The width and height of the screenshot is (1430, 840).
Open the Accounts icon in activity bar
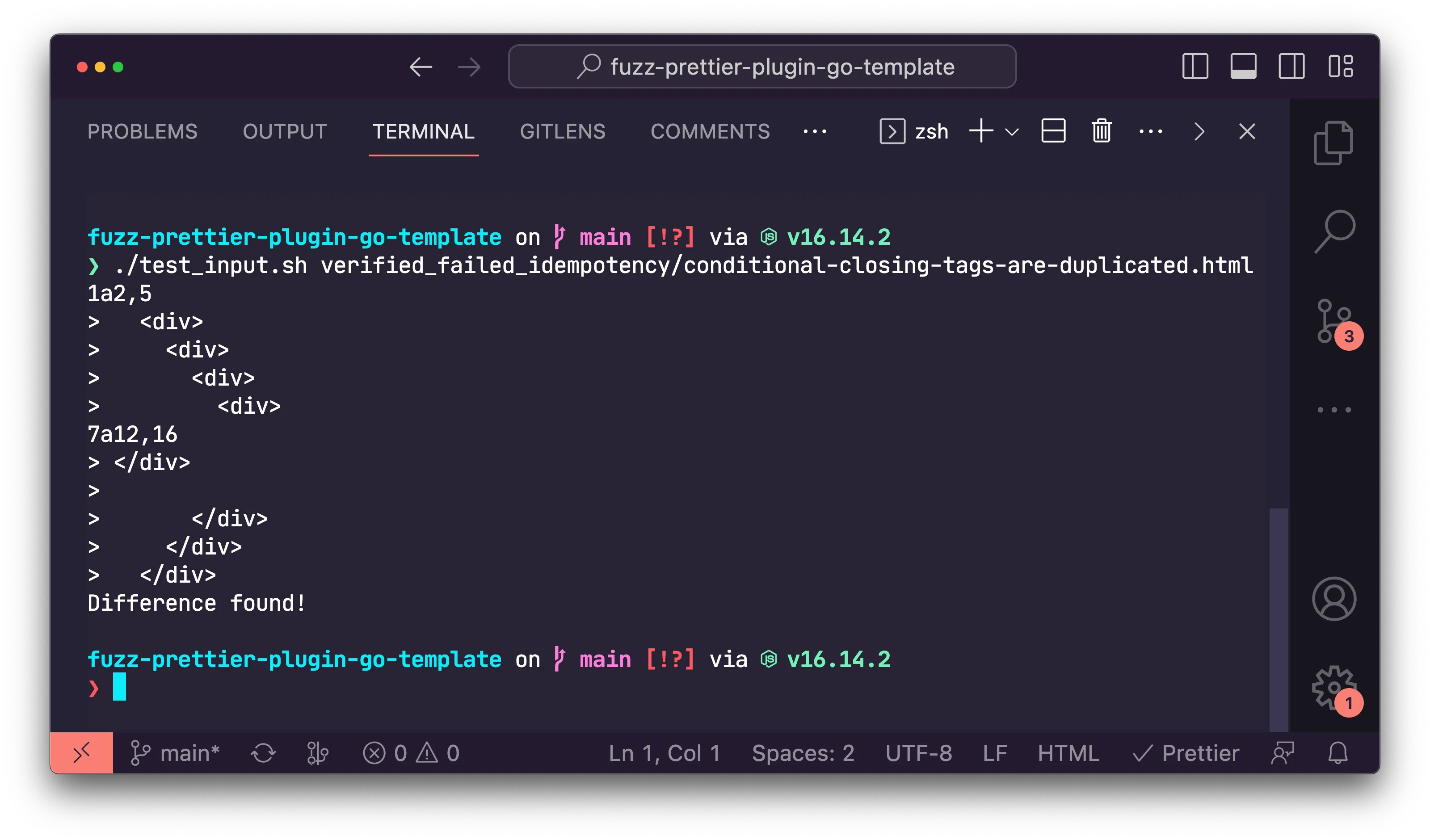(1333, 599)
